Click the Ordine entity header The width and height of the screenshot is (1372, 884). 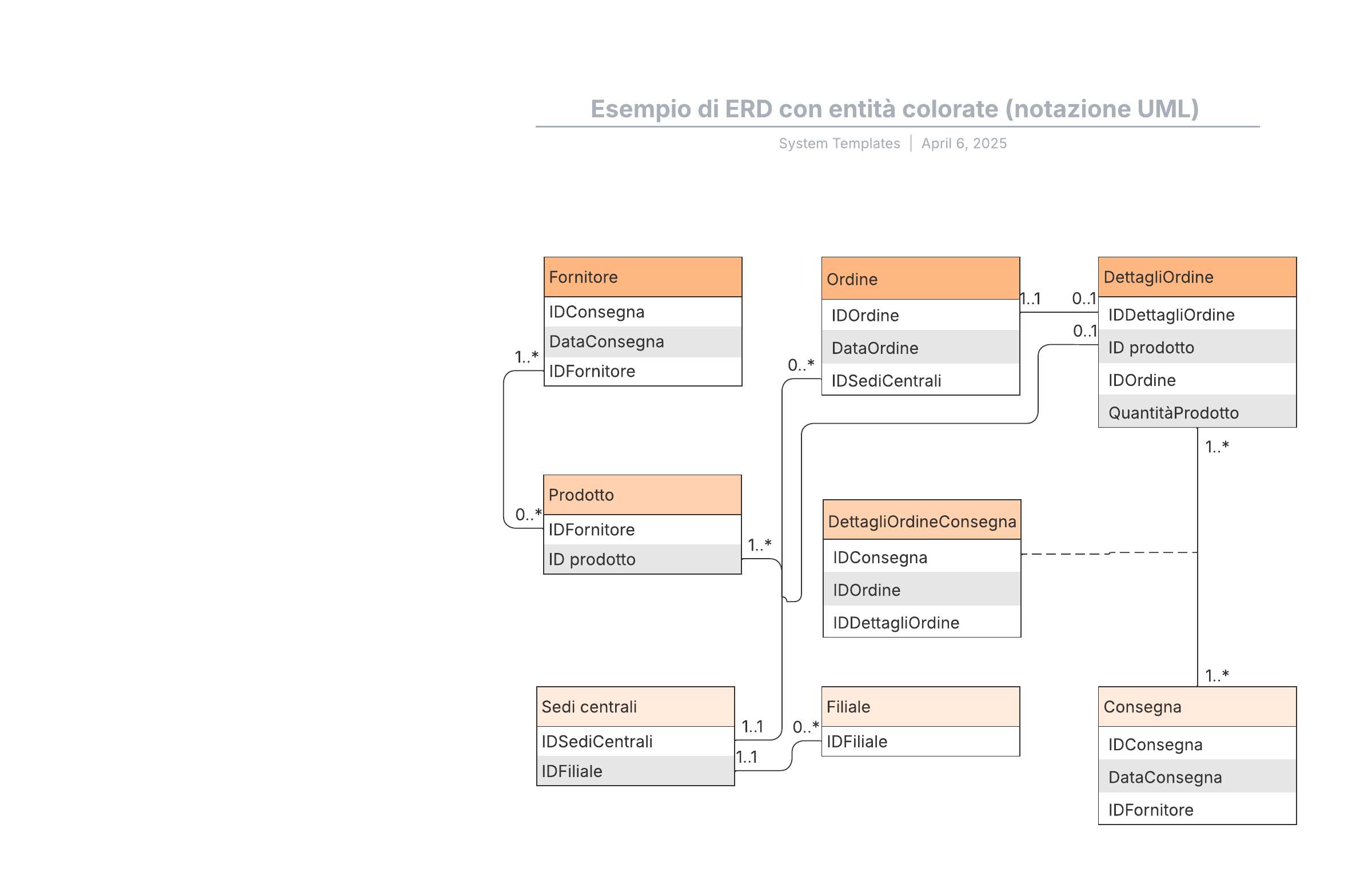pos(920,279)
